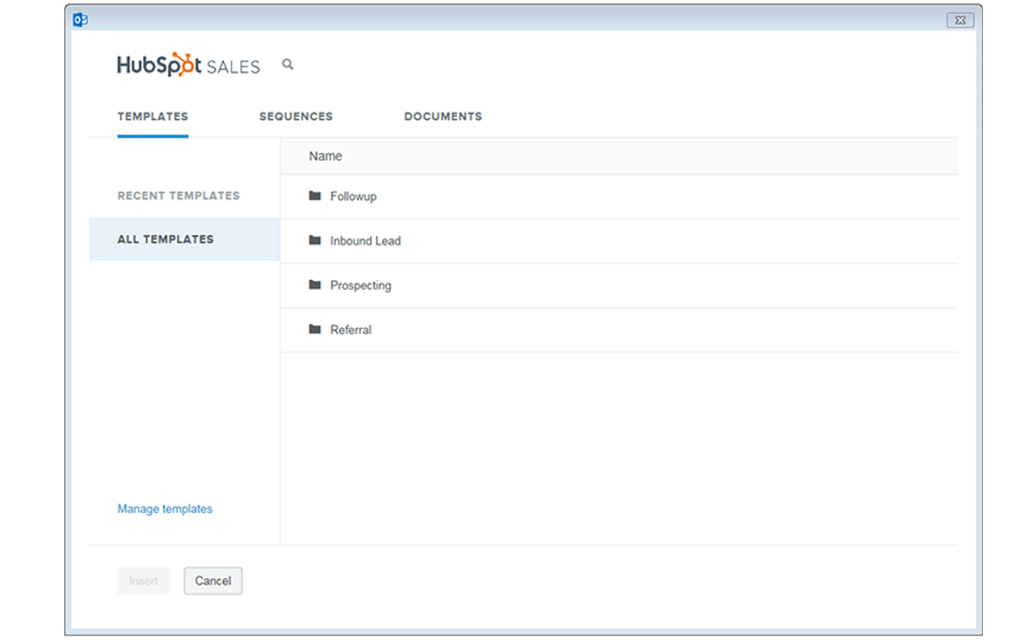This screenshot has width=1024, height=640.
Task: Open the Sequences tab
Action: [296, 117]
